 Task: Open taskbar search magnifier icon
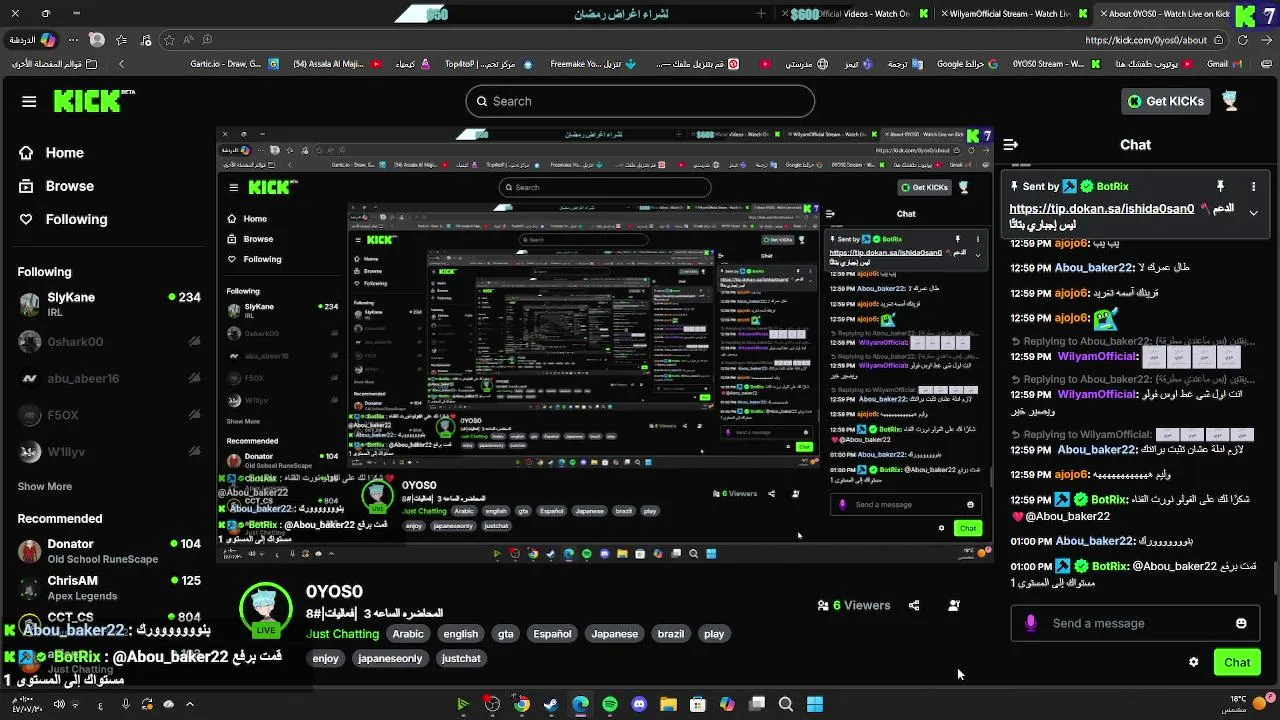786,704
